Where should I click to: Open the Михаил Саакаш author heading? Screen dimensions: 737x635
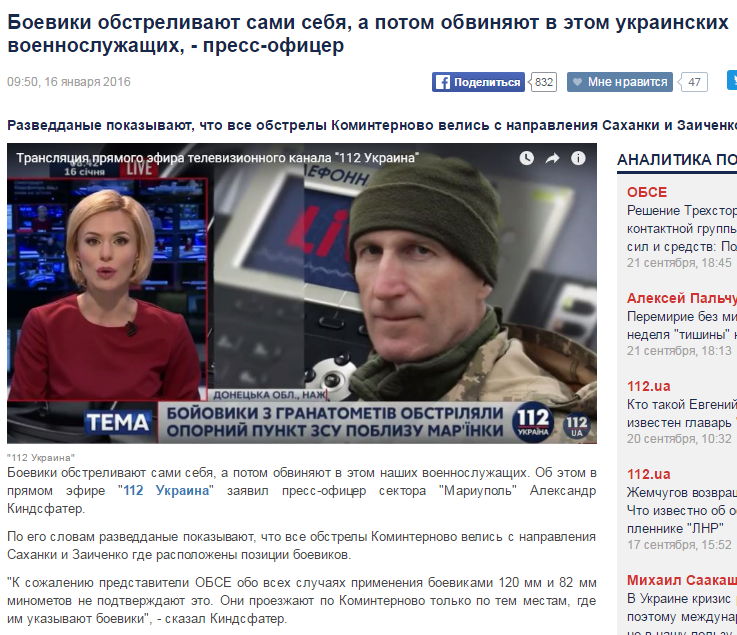[x=682, y=580]
